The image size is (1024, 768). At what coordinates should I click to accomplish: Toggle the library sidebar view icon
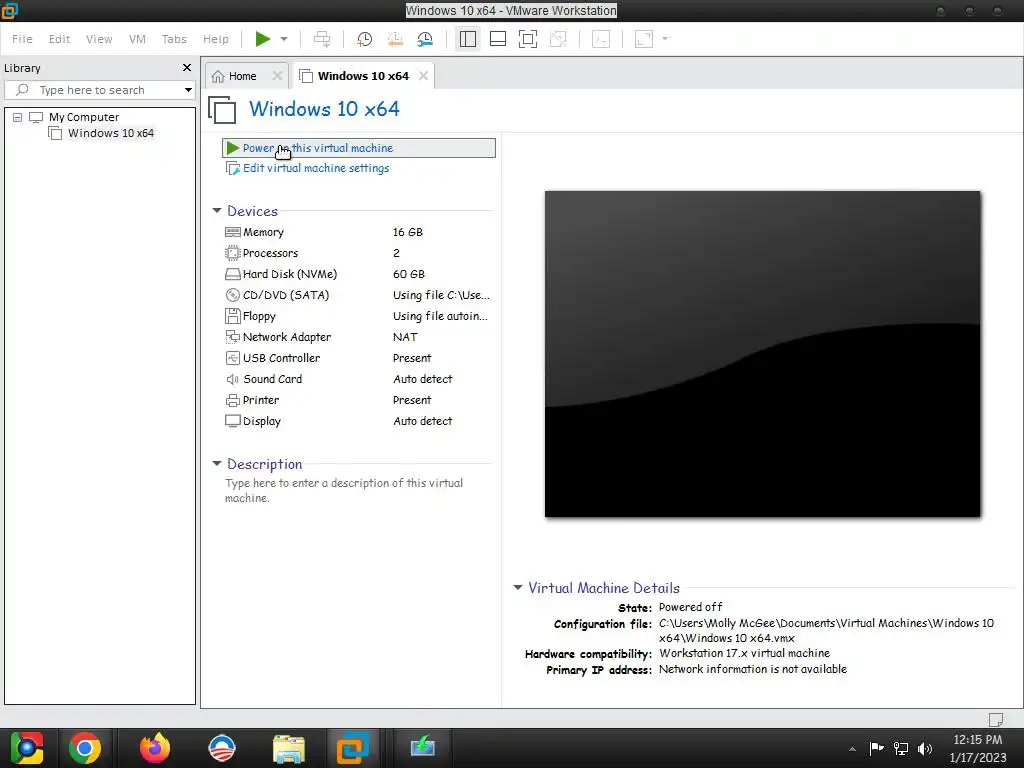(x=468, y=39)
